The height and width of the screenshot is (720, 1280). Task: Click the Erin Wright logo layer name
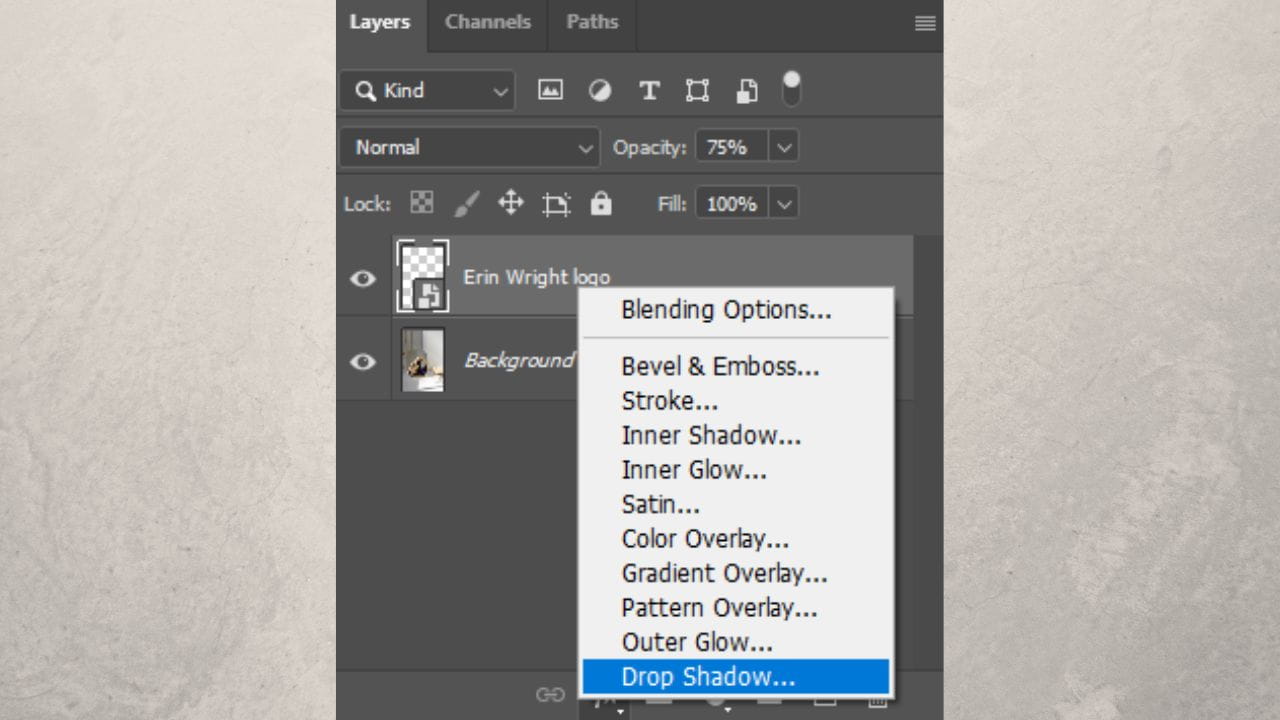(x=536, y=277)
